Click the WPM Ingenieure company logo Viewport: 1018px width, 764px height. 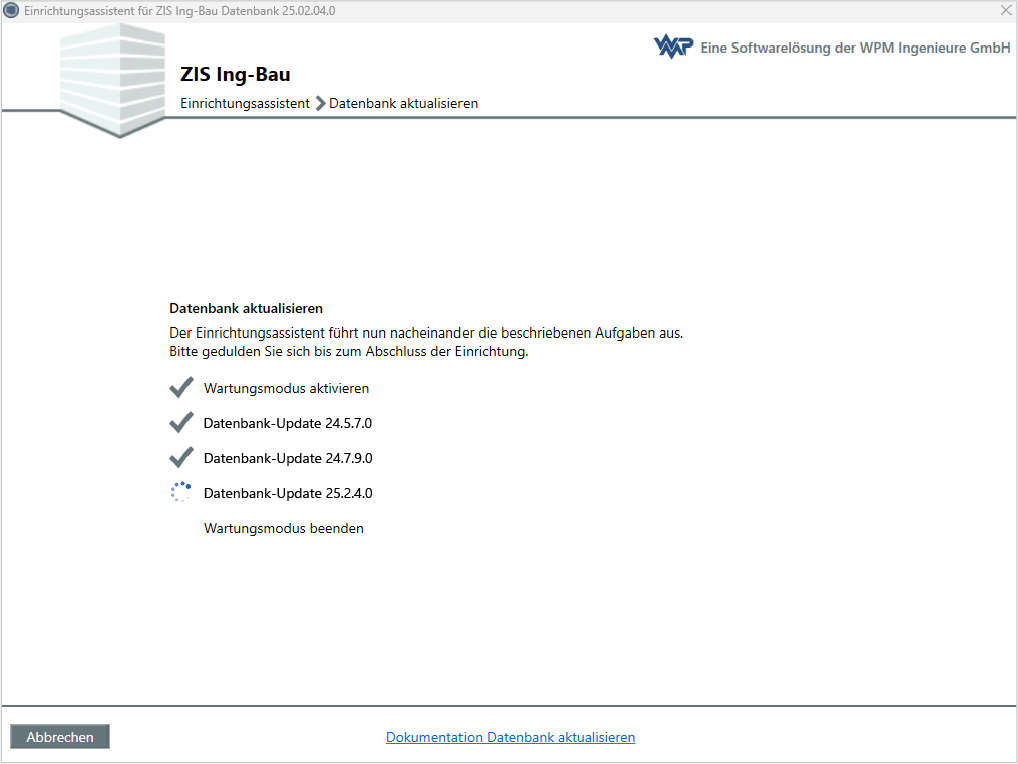point(672,45)
